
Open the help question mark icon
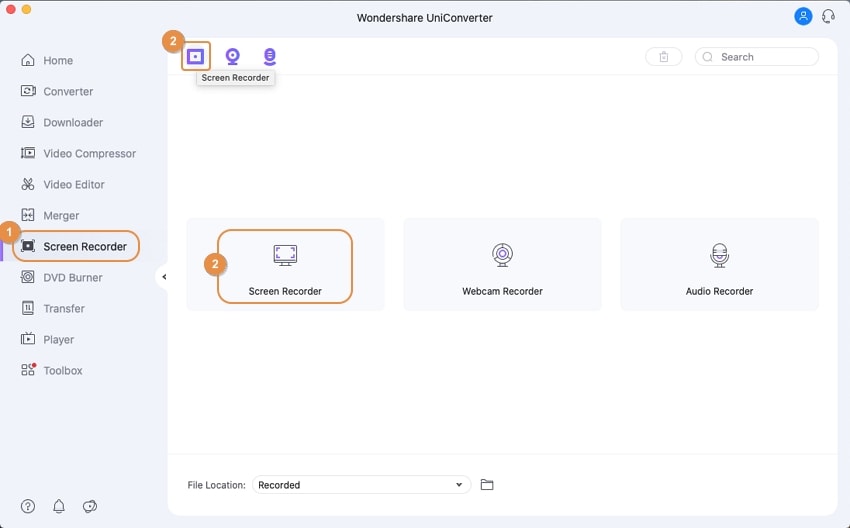click(x=28, y=506)
